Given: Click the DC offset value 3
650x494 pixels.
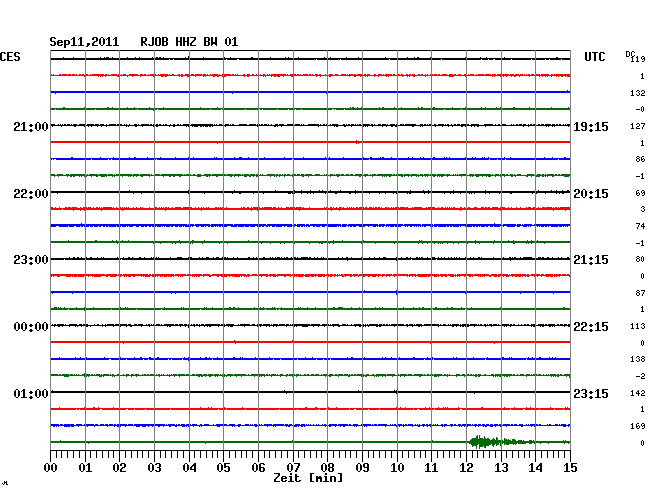Looking at the screenshot, I should pos(643,209).
